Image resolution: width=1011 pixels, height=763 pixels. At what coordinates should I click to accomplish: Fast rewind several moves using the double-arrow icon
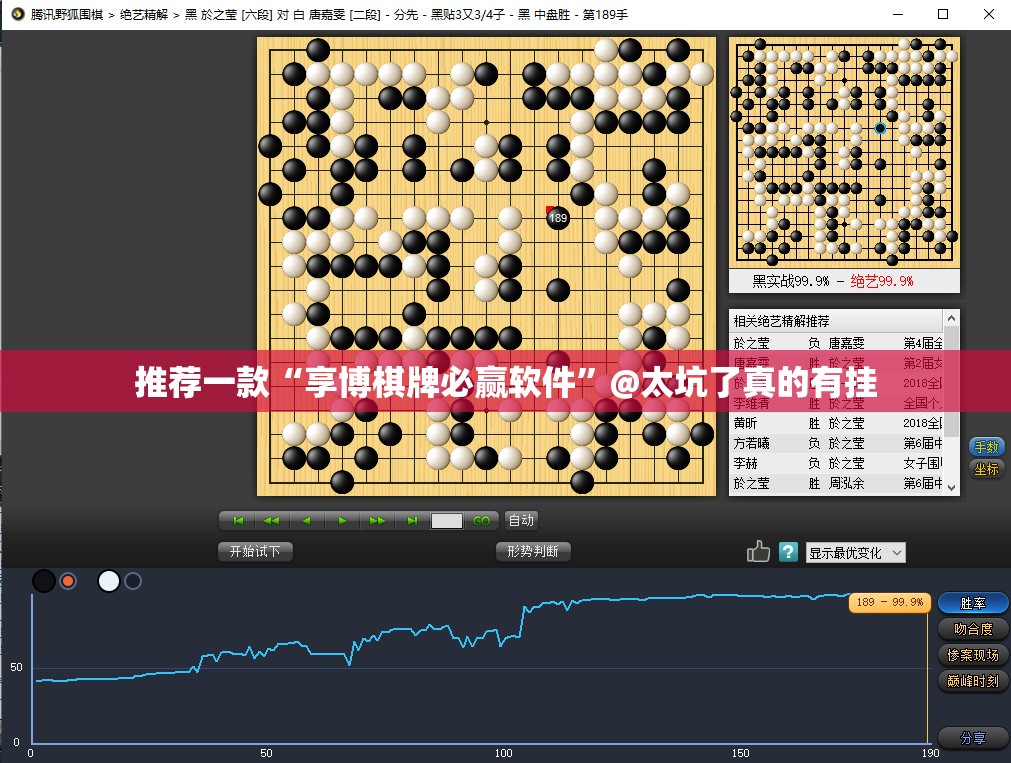pos(271,520)
